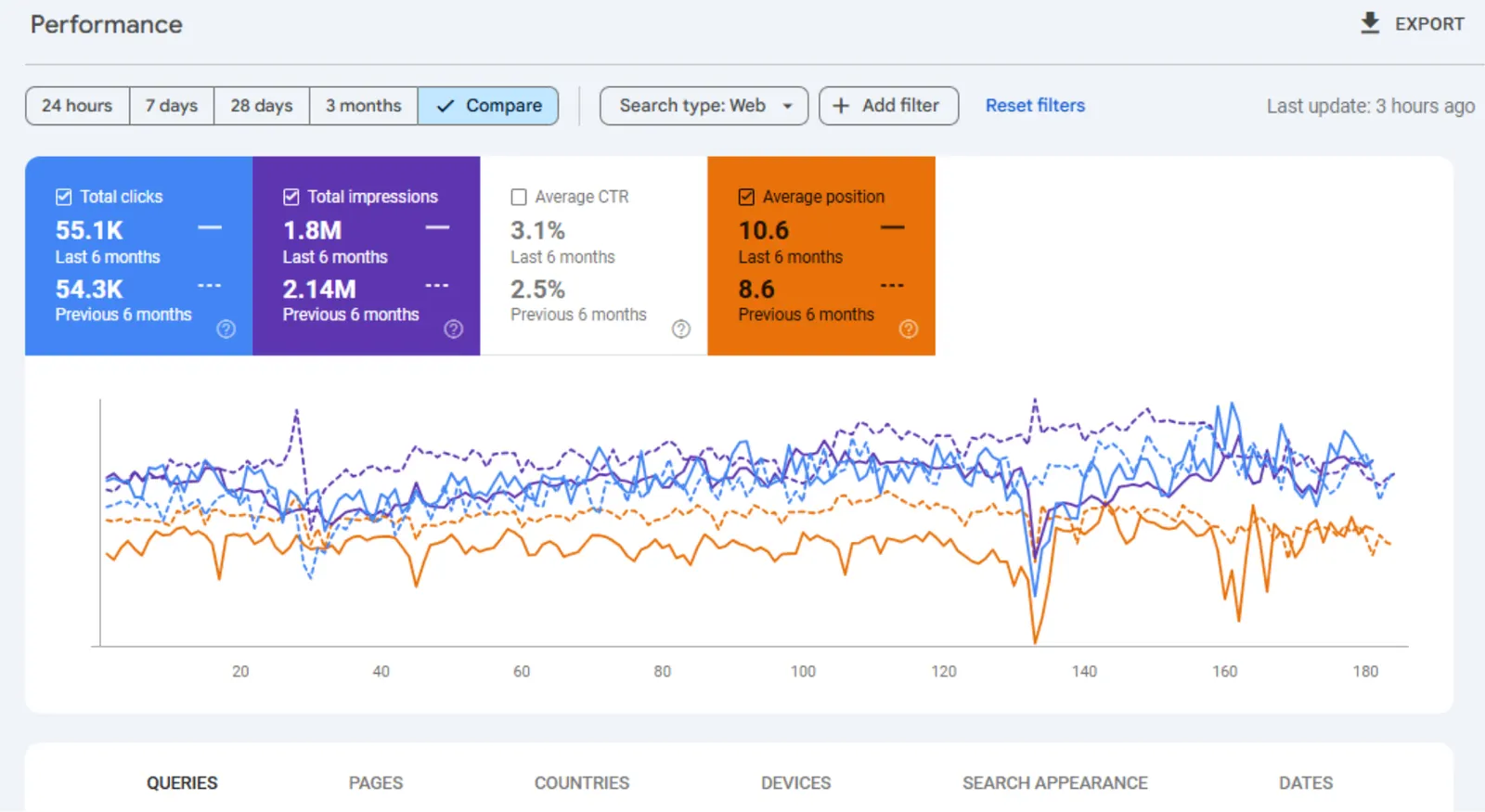Pick the 28 days date range

pyautogui.click(x=262, y=106)
